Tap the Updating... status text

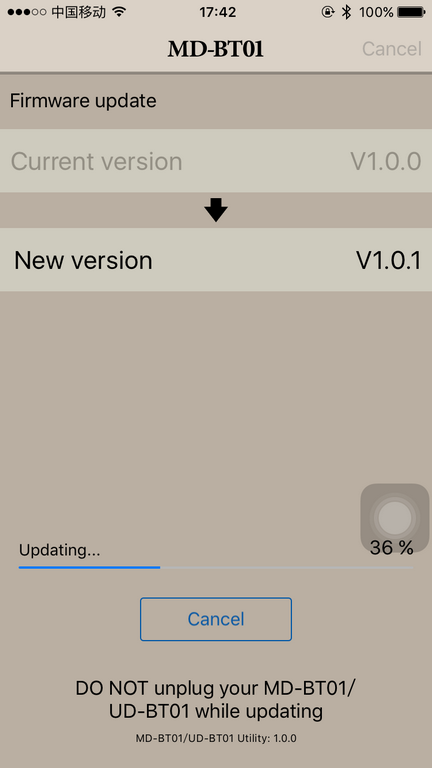pos(59,550)
